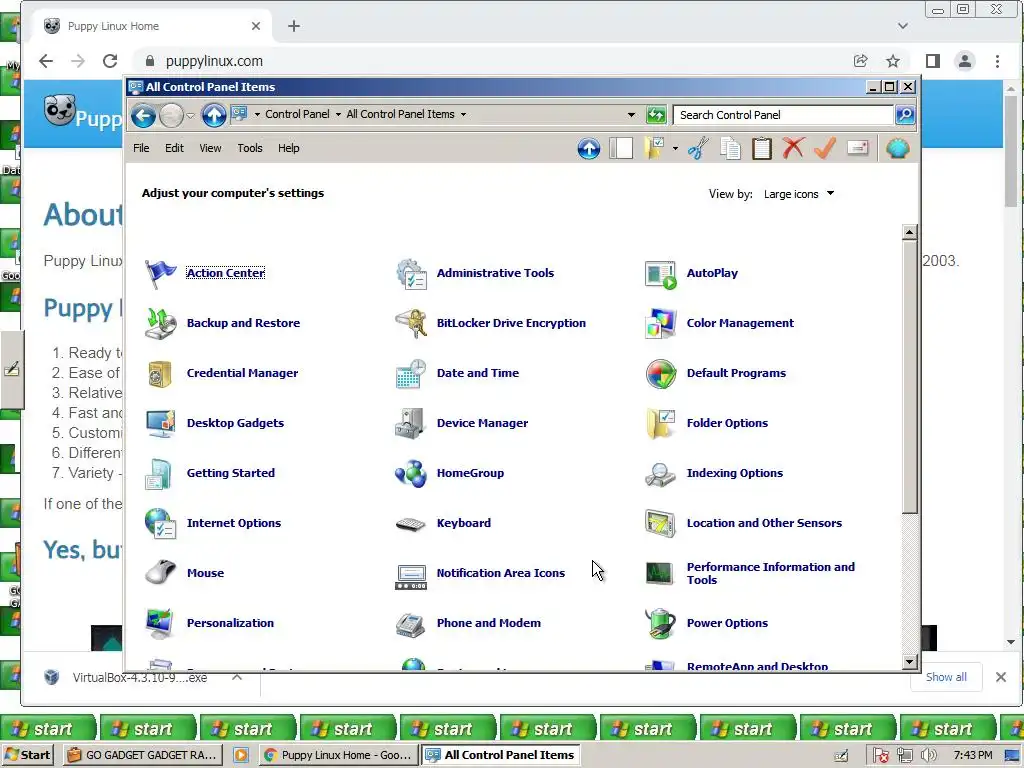The image size is (1024, 768).
Task: Bookmark this page with the star icon
Action: [x=893, y=61]
